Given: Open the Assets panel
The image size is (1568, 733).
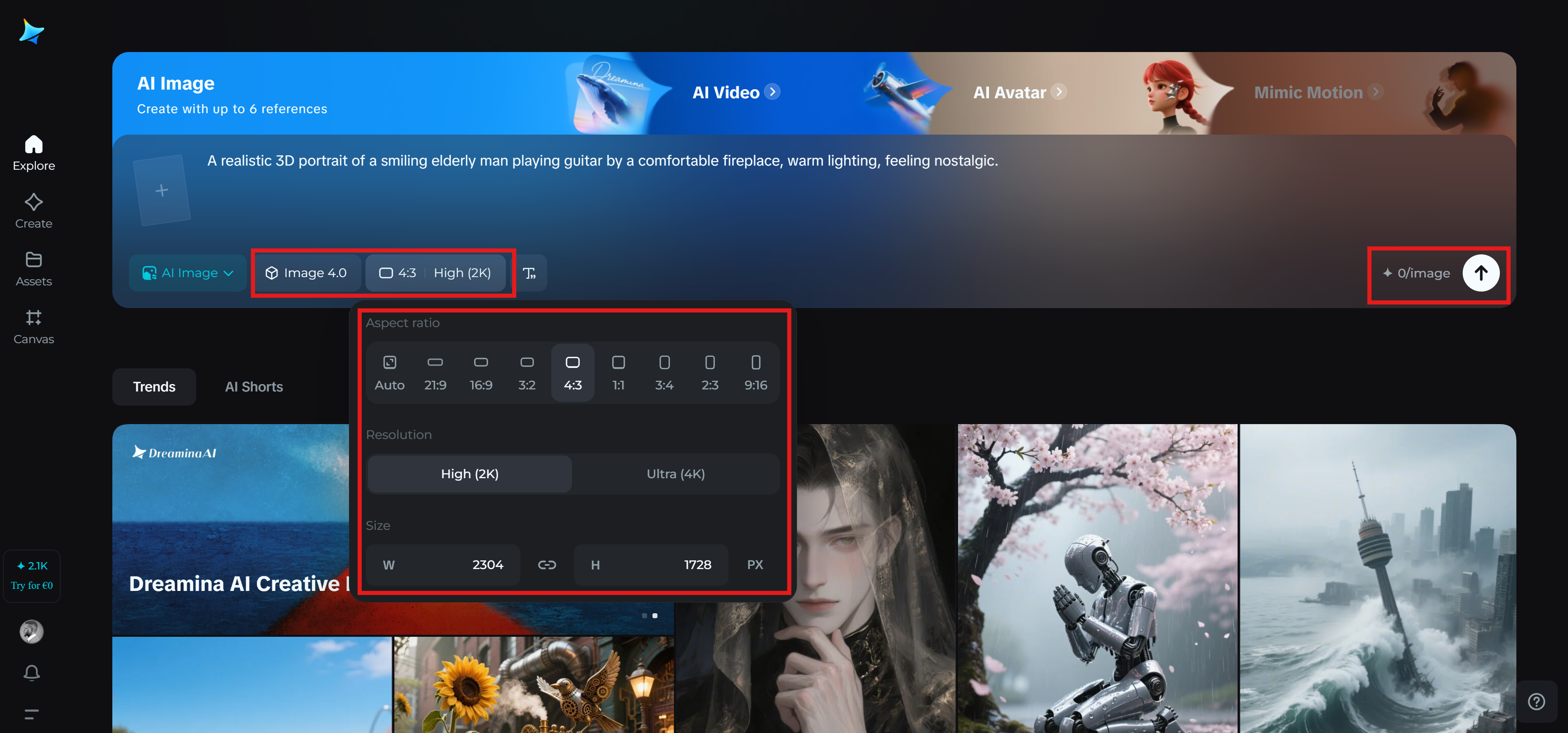Looking at the screenshot, I should (33, 268).
